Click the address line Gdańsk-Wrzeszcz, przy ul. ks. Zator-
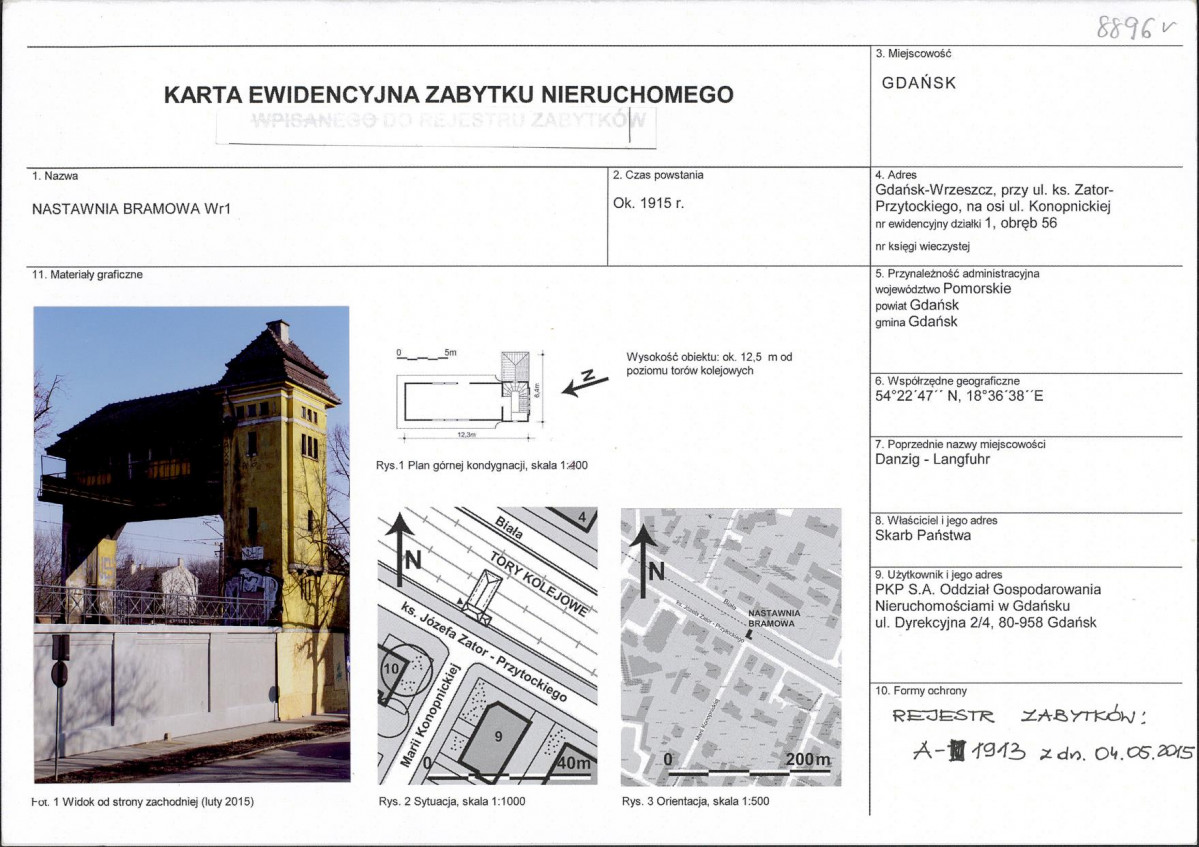Screen dimensions: 1199x847 (994, 190)
